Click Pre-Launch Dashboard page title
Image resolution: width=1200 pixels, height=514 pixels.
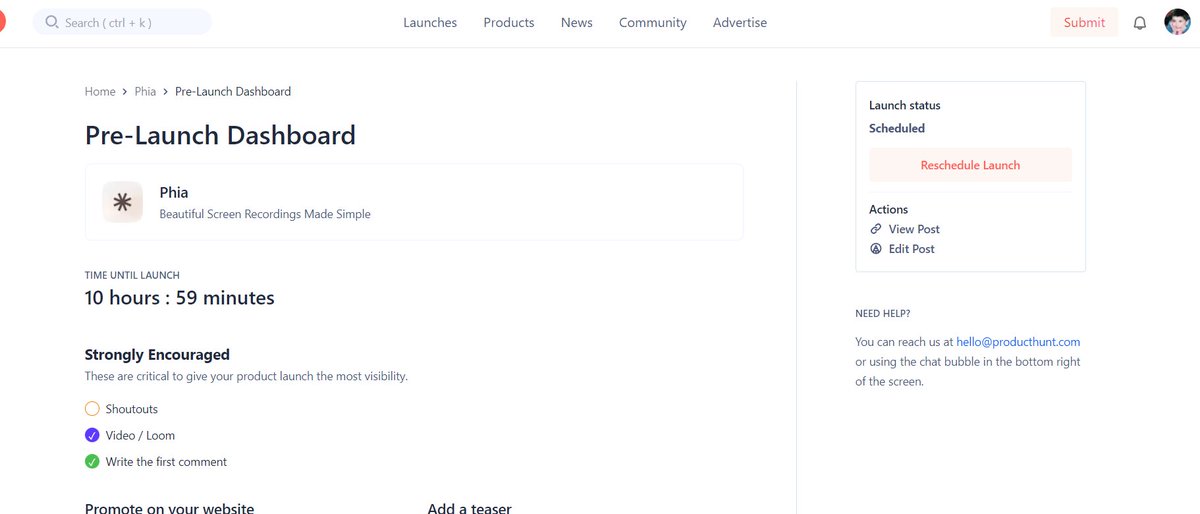pyautogui.click(x=220, y=135)
